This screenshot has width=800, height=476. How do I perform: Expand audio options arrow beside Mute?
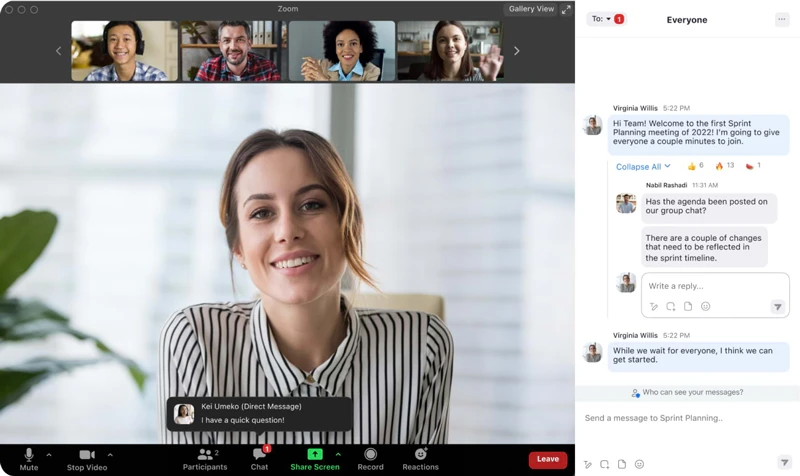49,455
